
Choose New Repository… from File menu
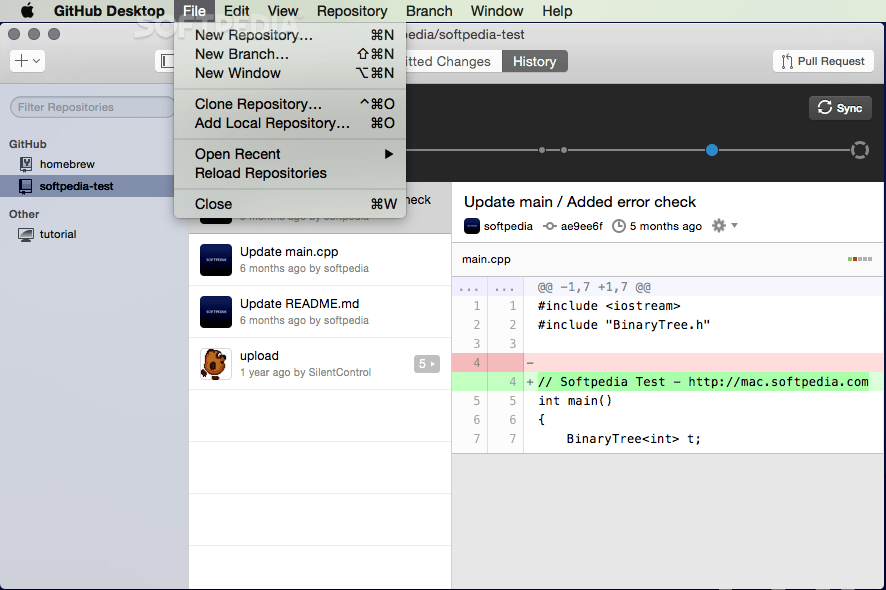290,35
